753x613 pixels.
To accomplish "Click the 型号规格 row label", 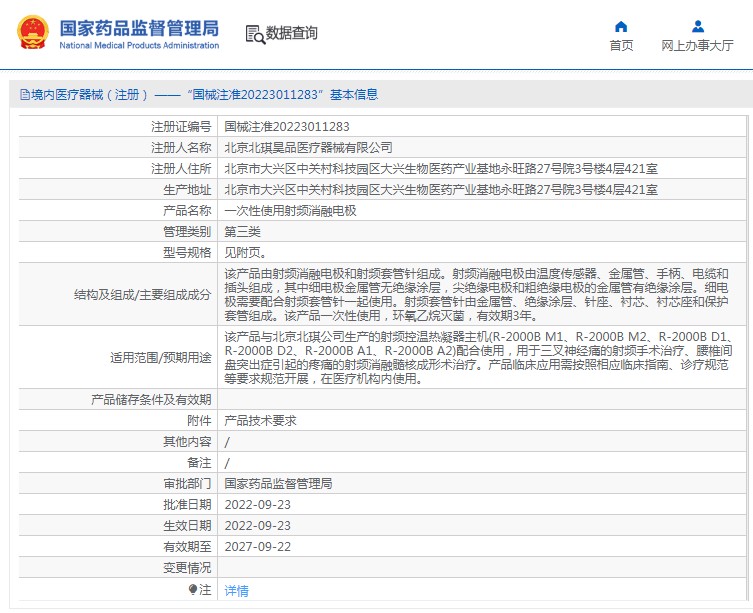I will click(187, 253).
